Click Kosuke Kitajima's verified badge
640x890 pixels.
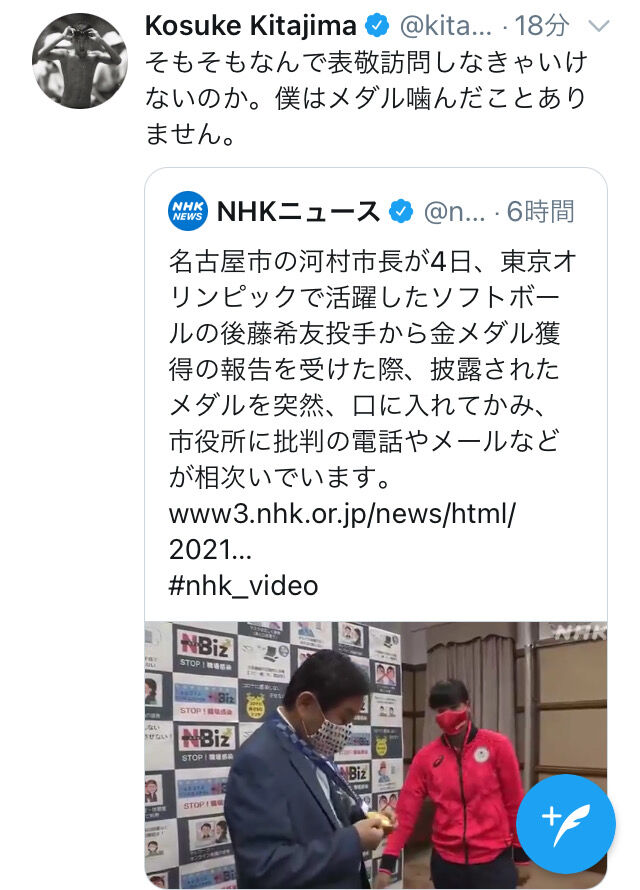(x=377, y=26)
